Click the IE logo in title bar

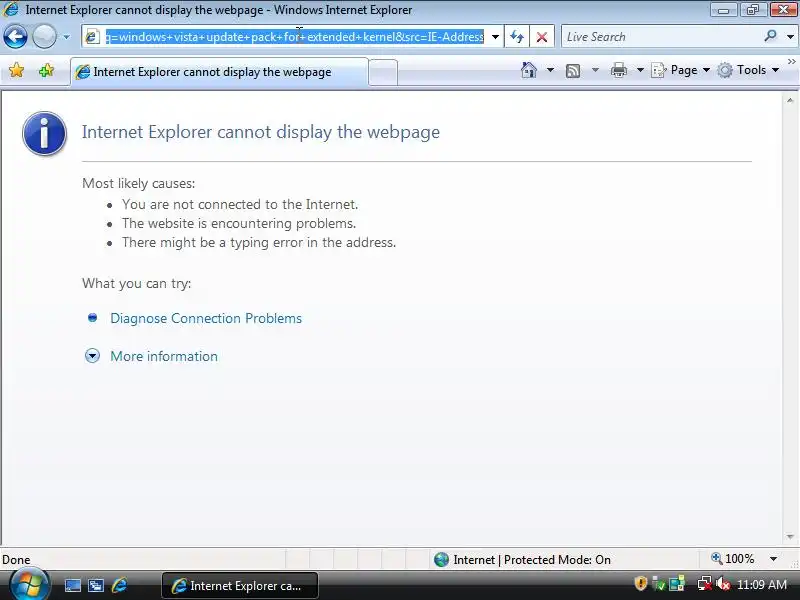pos(11,9)
